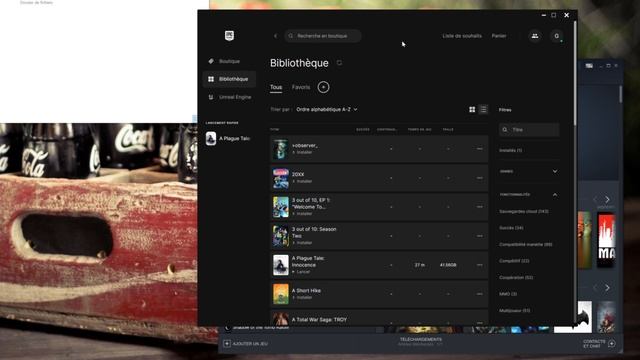Open the Panier cart link
640x360 pixels.
499,36
